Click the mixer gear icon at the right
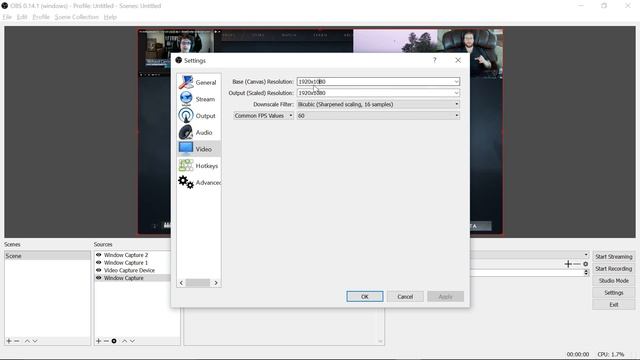This screenshot has height=360, width=640. pyautogui.click(x=586, y=264)
